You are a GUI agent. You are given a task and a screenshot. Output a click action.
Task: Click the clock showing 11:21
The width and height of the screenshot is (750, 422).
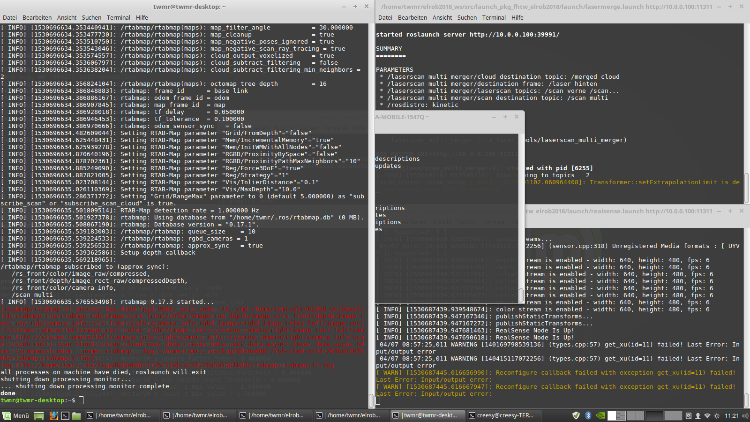click(730, 414)
